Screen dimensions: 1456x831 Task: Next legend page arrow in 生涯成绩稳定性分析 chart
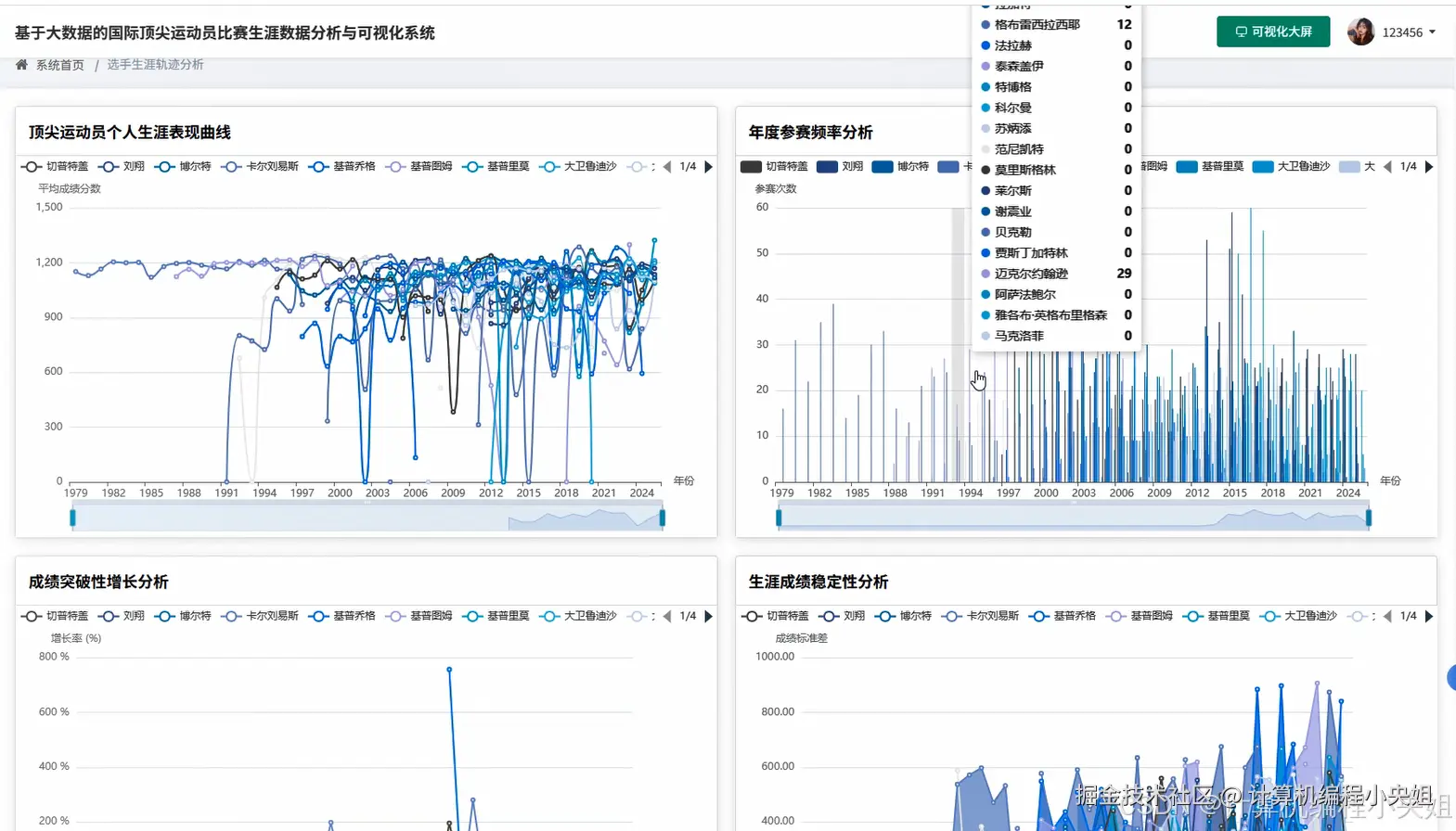pos(1429,616)
